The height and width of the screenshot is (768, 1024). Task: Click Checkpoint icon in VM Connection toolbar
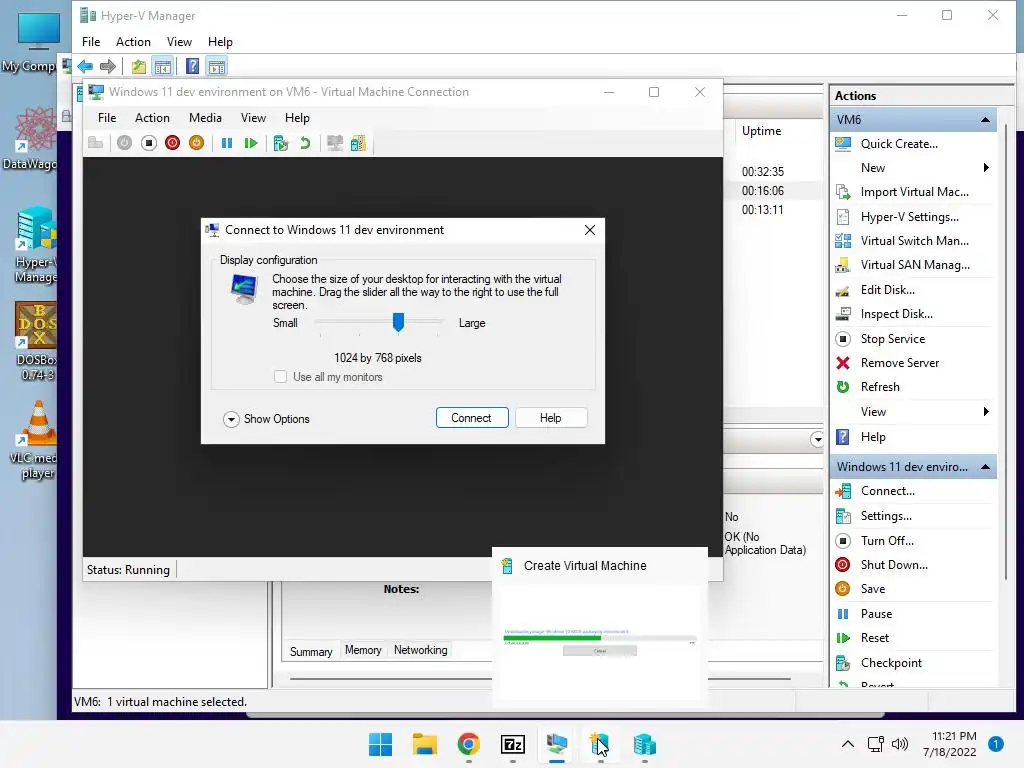coord(281,143)
